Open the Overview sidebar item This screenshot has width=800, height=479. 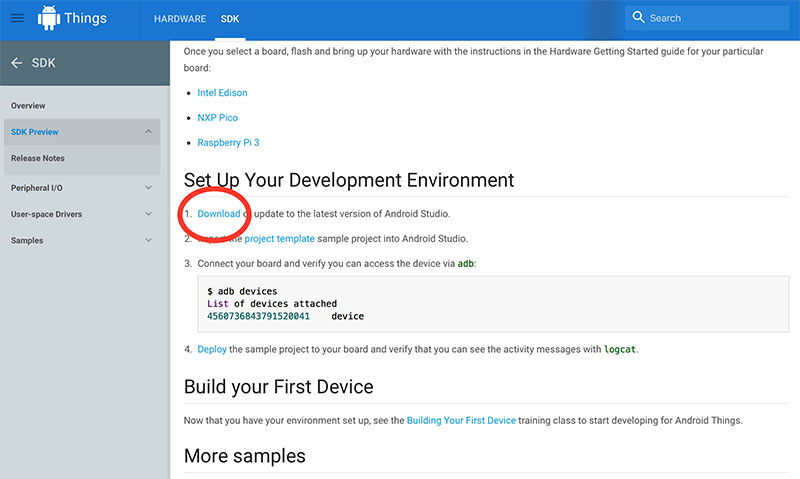pyautogui.click(x=28, y=106)
